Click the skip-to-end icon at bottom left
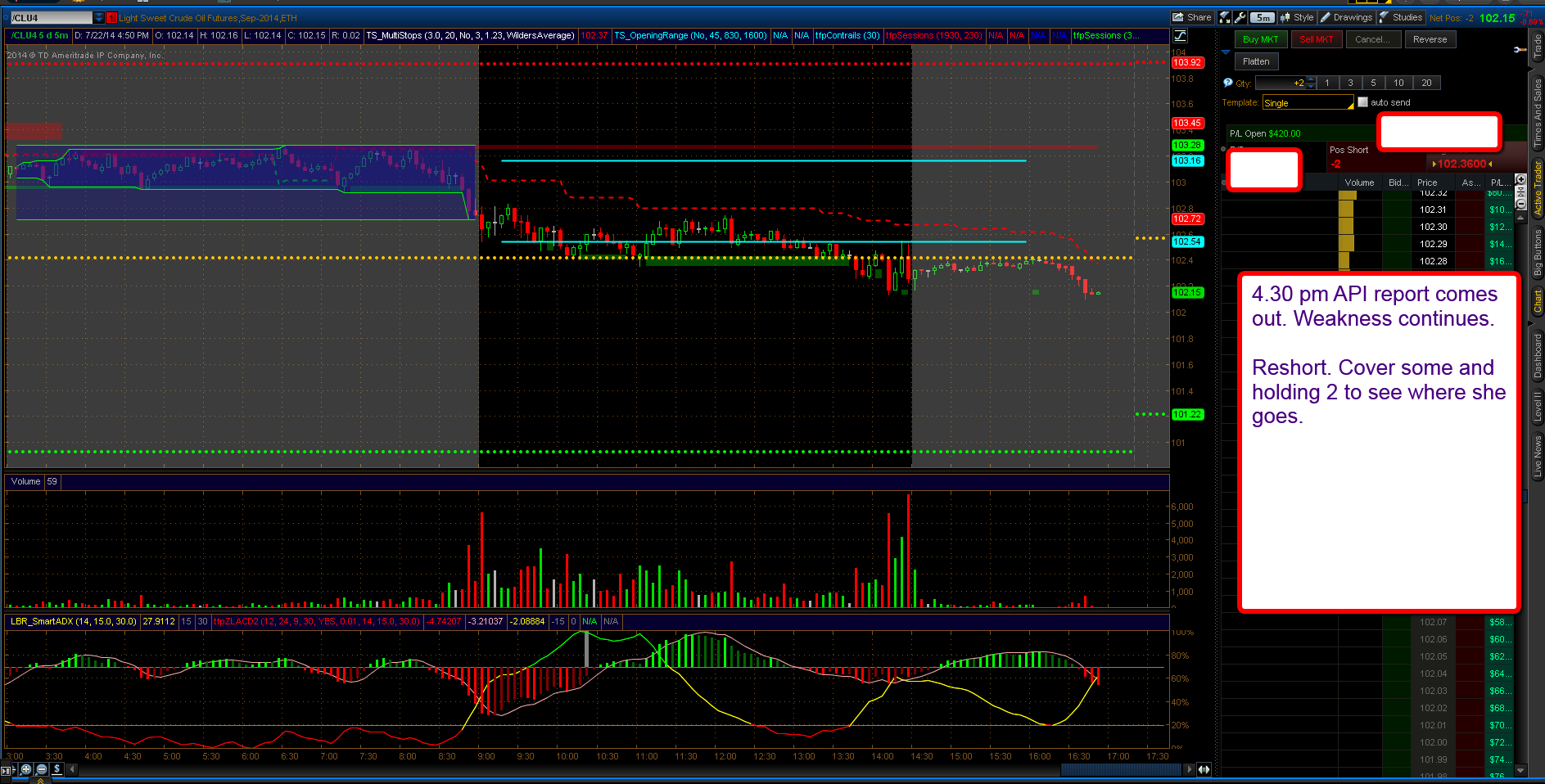 tap(7, 770)
